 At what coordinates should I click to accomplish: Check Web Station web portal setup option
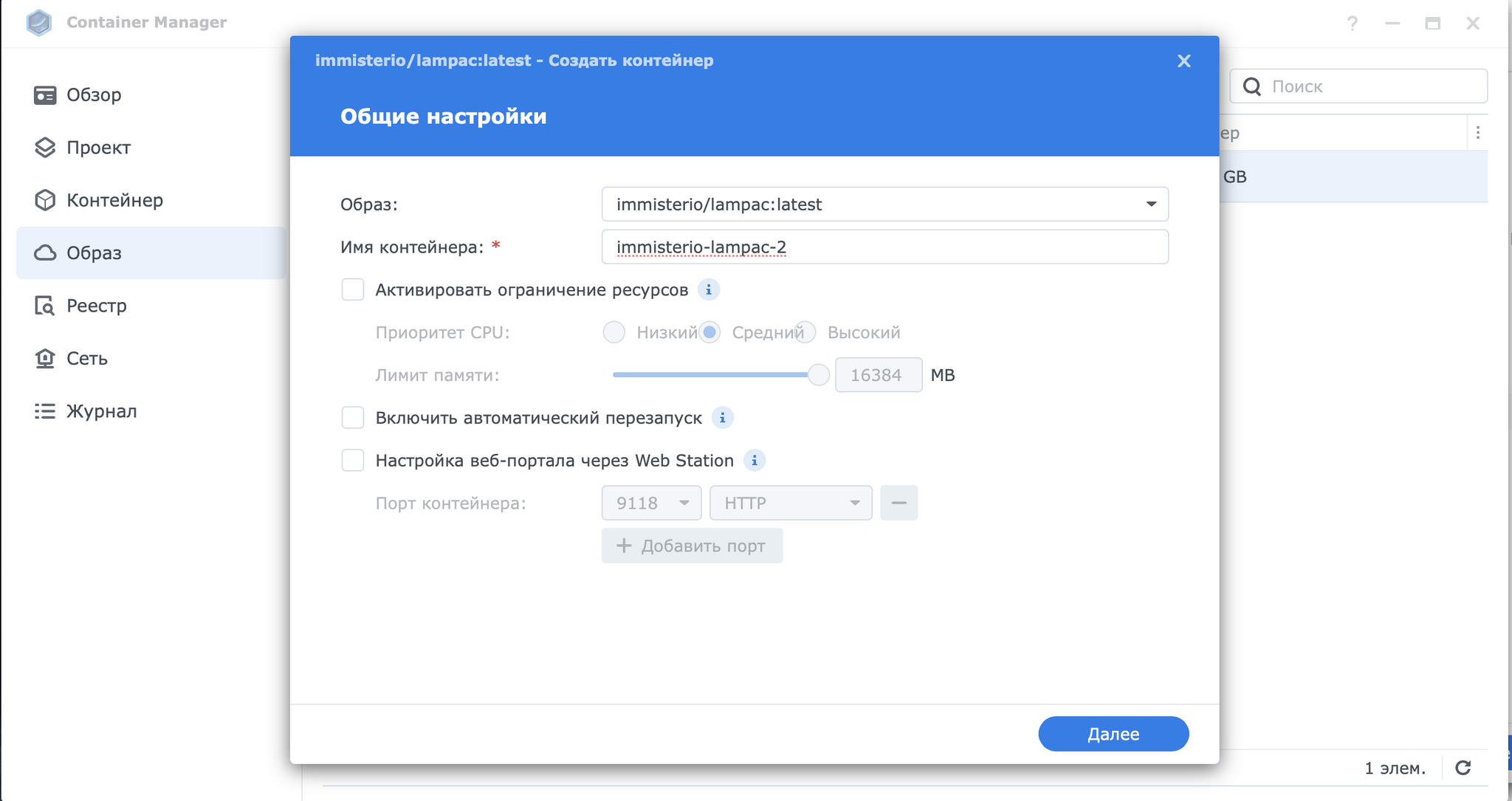click(353, 461)
